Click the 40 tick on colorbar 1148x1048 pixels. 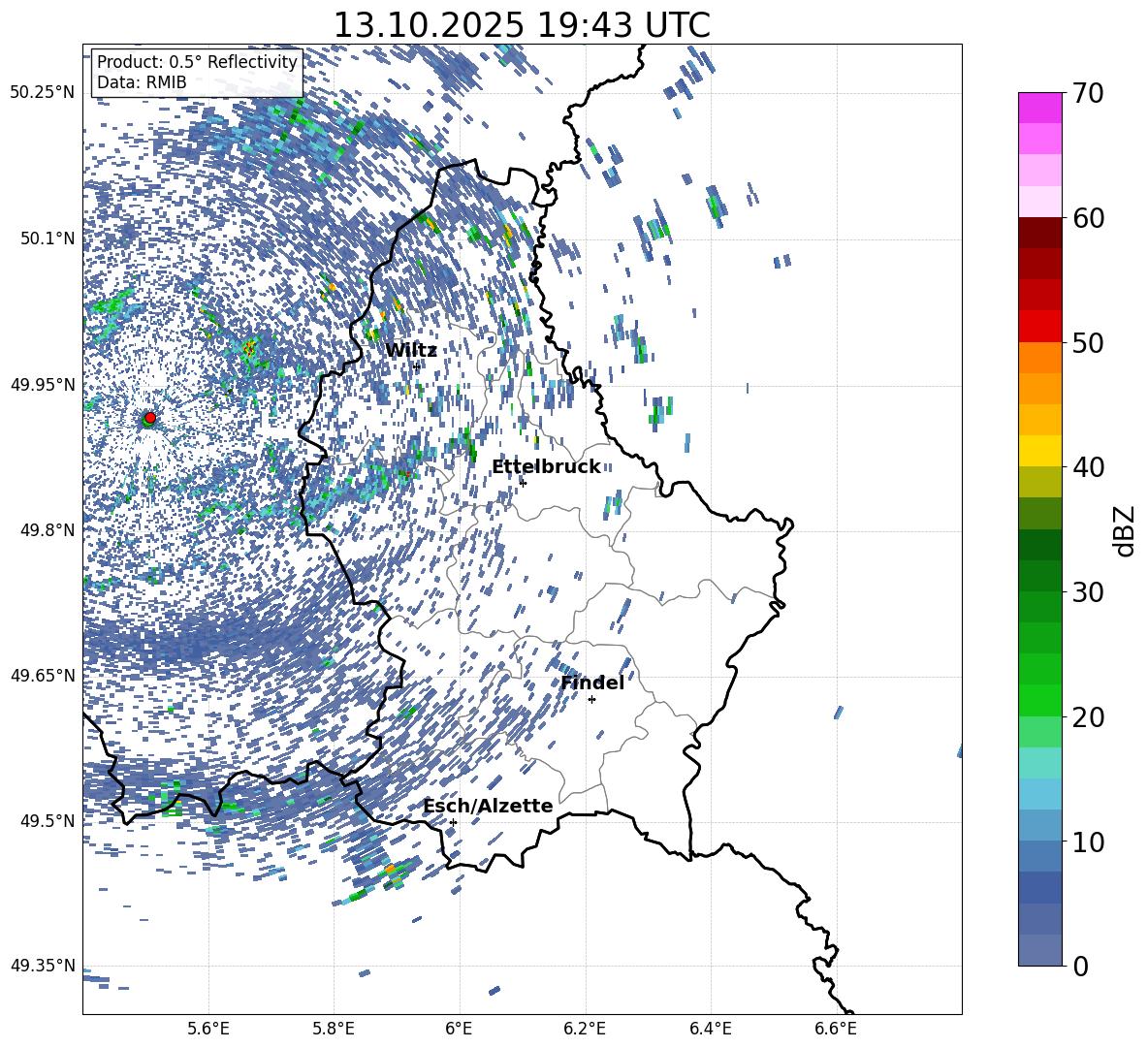click(1088, 467)
